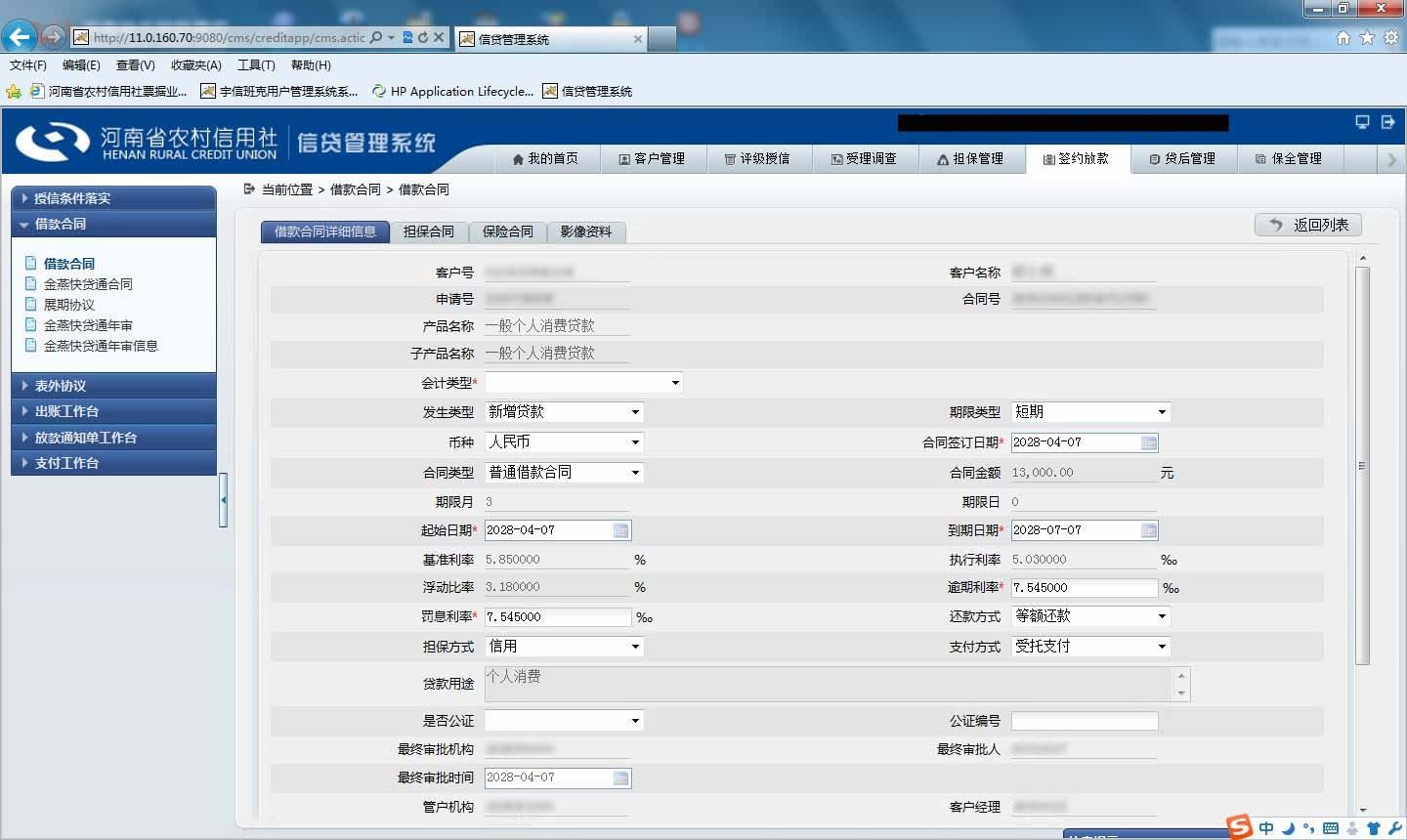Collapse the sidebar with splitter handle
The width and height of the screenshot is (1407, 840).
point(224,499)
